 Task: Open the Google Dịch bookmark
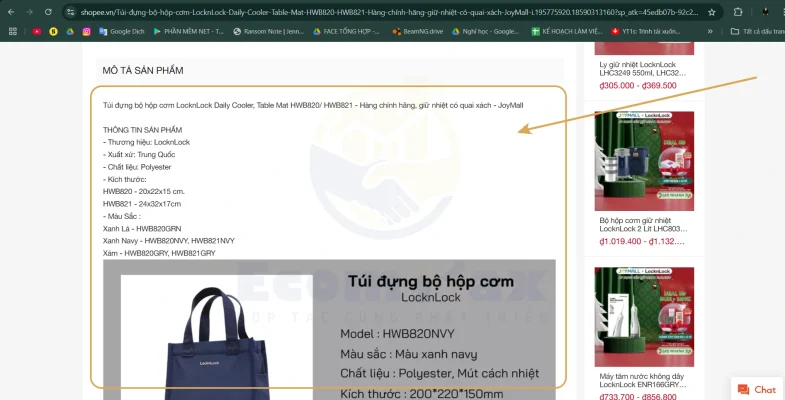point(122,31)
